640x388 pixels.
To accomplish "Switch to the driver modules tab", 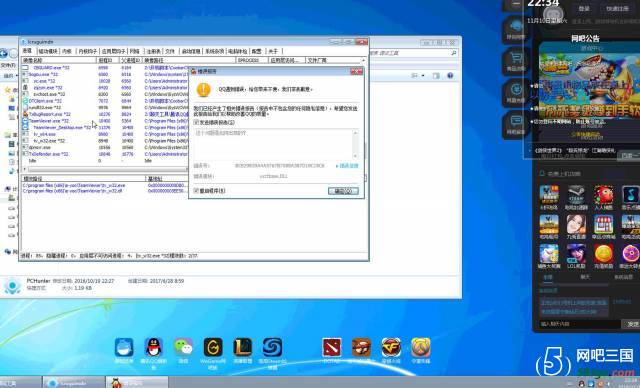I will [48, 51].
